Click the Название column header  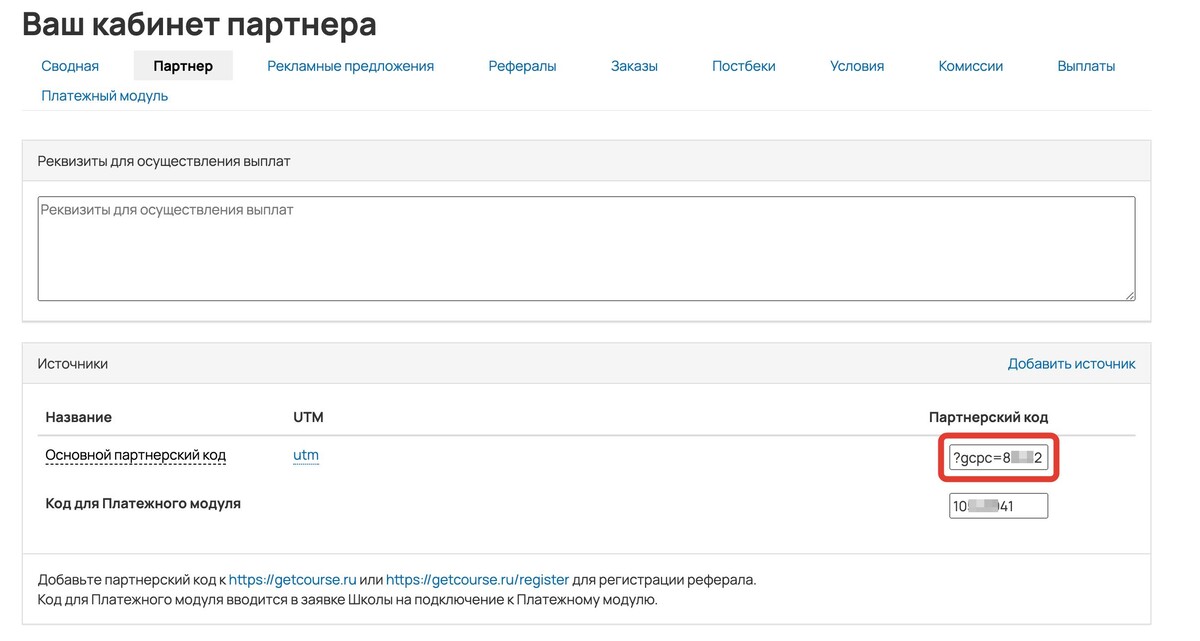pos(79,417)
